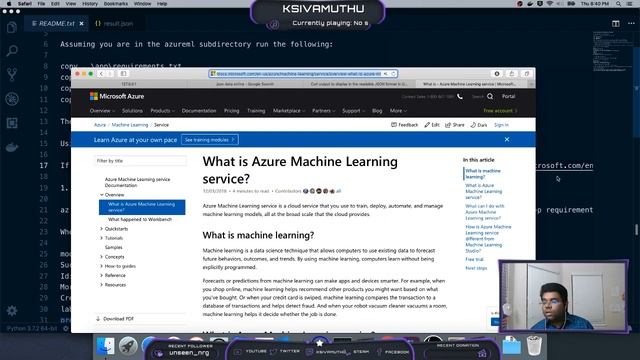Screen dimensions: 640x360
Task: Open the Overview dropdown in Azure nav
Action: pos(102,111)
